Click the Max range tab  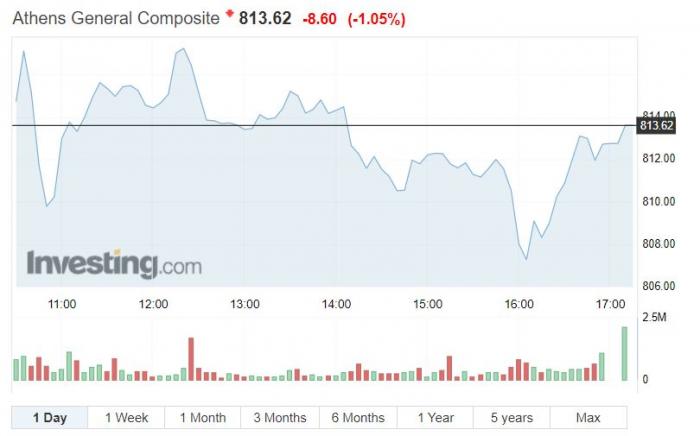(589, 417)
